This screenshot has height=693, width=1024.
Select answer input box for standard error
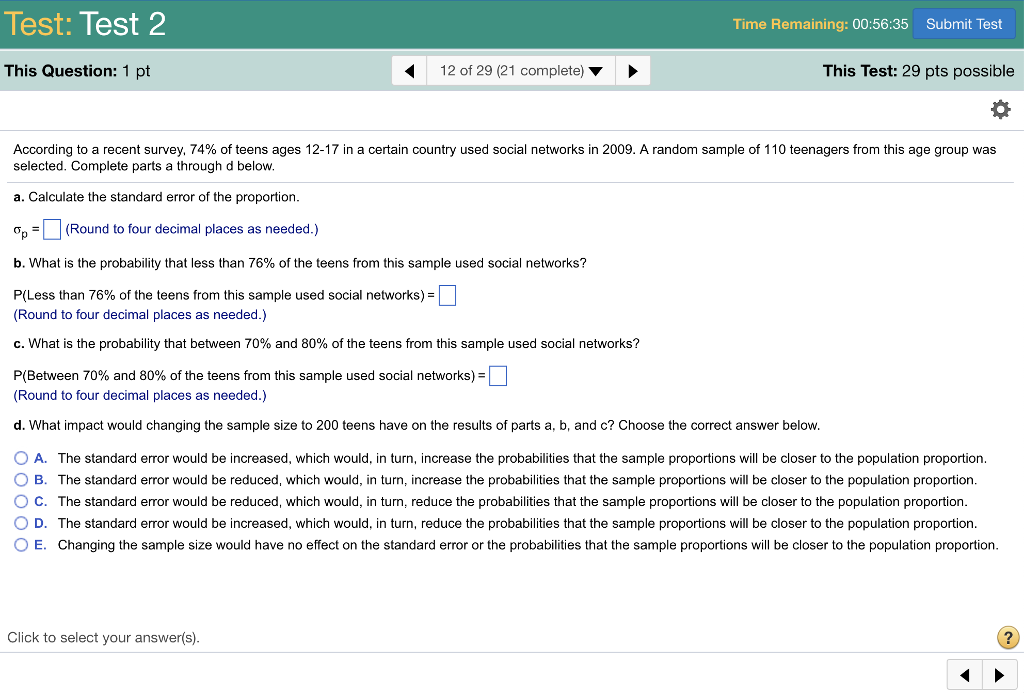coord(51,229)
